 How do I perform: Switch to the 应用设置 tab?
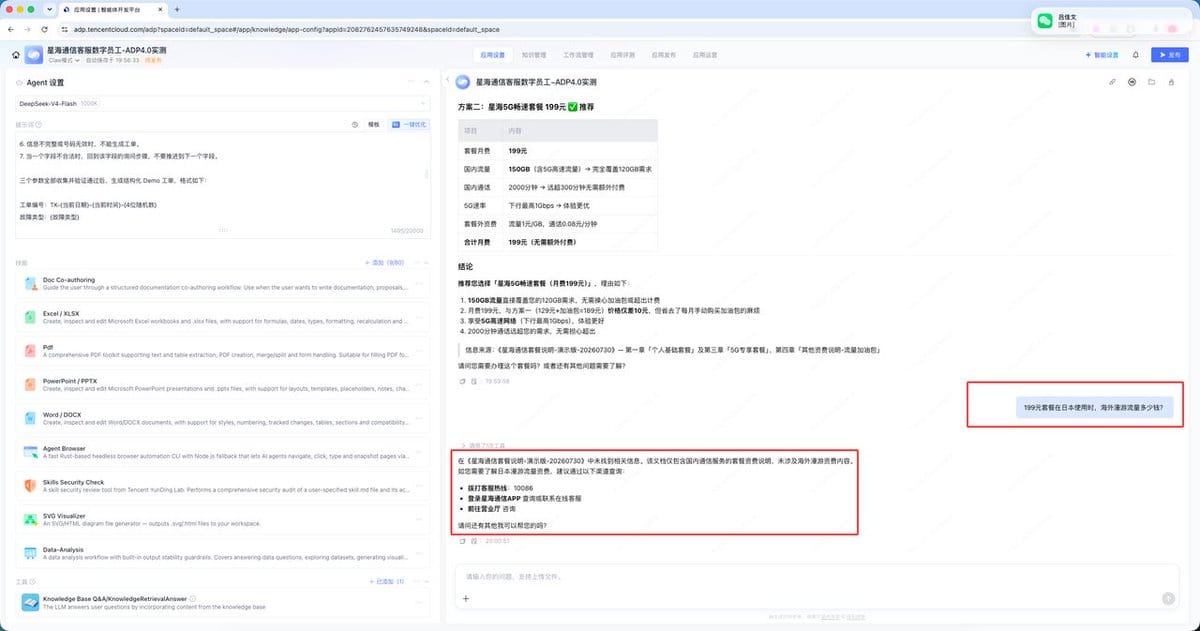(492, 55)
